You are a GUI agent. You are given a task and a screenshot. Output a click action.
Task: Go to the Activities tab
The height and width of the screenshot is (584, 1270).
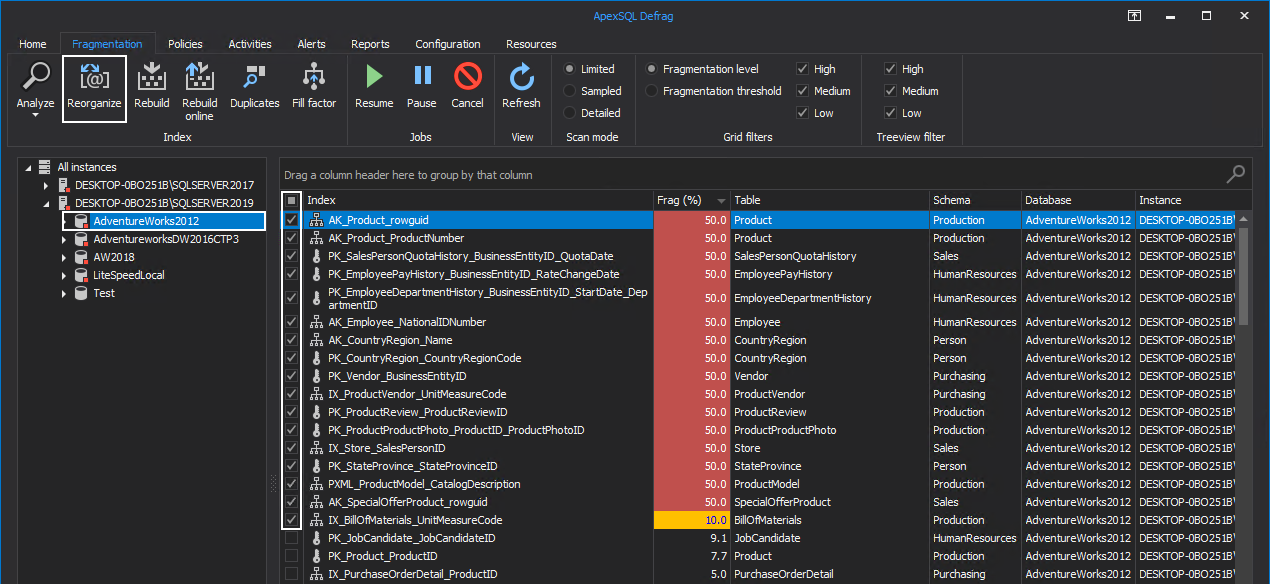(250, 44)
